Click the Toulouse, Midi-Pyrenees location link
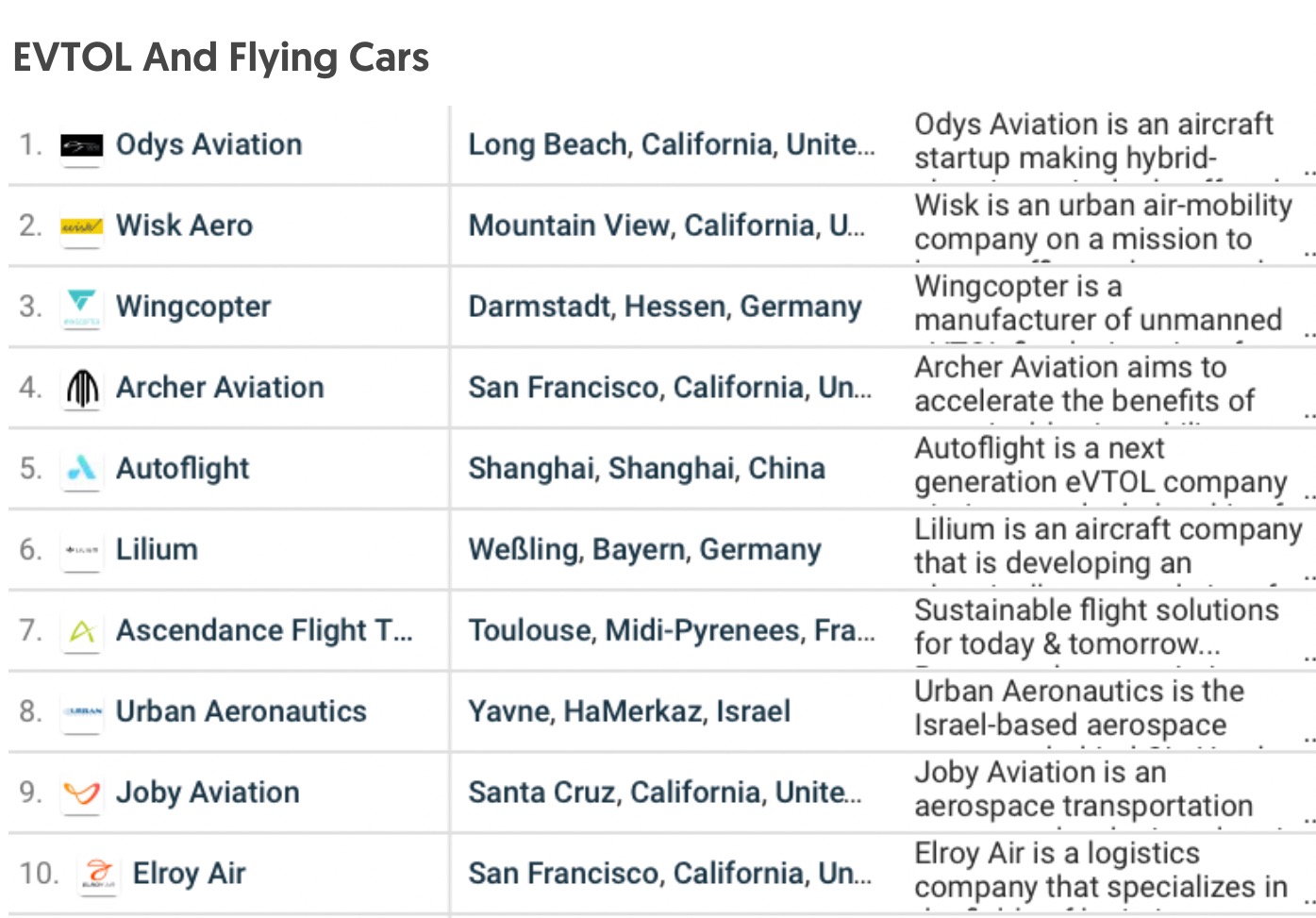Screen dimensions: 1316x918 pos(671,630)
